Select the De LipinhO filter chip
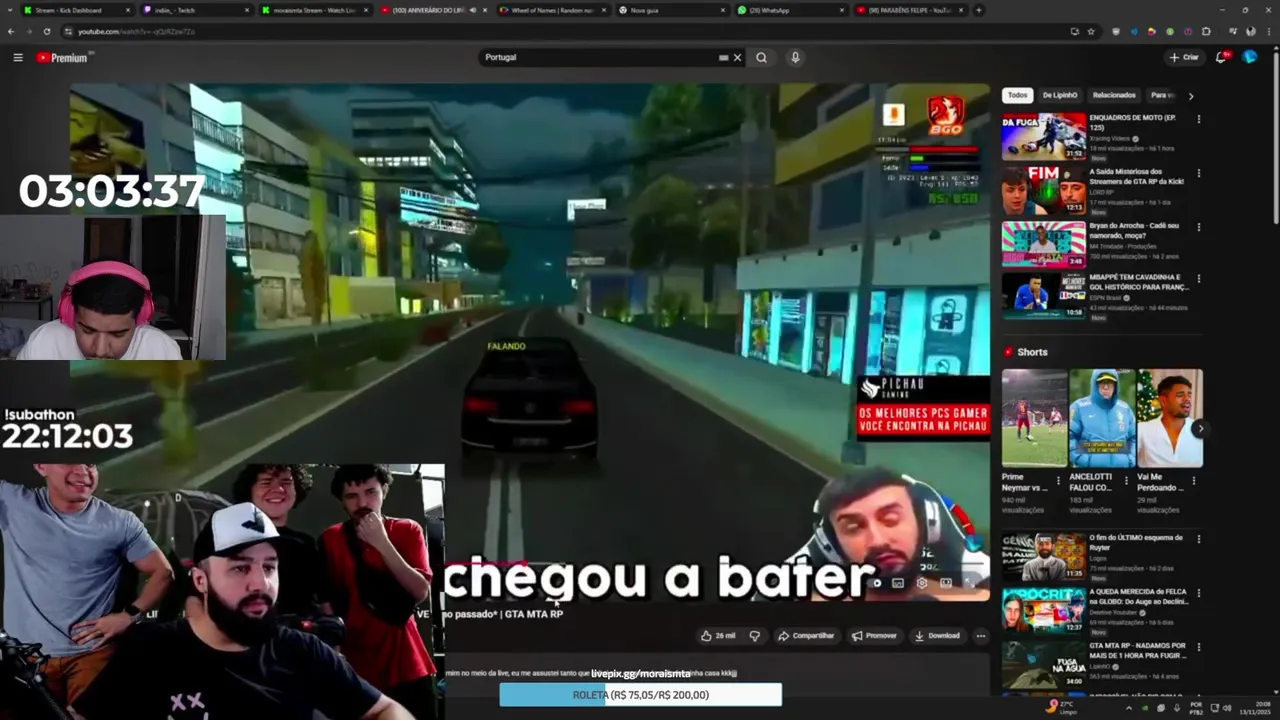This screenshot has width=1280, height=720. pyautogui.click(x=1060, y=95)
